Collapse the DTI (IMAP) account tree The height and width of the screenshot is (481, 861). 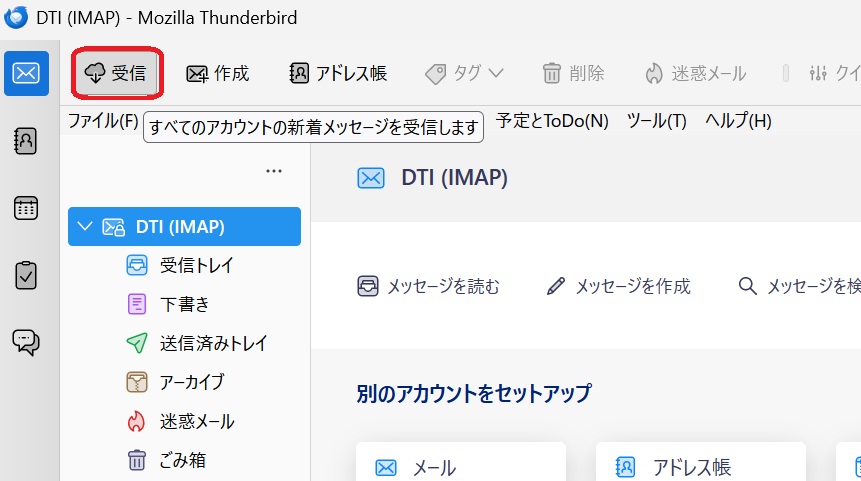pyautogui.click(x=85, y=226)
